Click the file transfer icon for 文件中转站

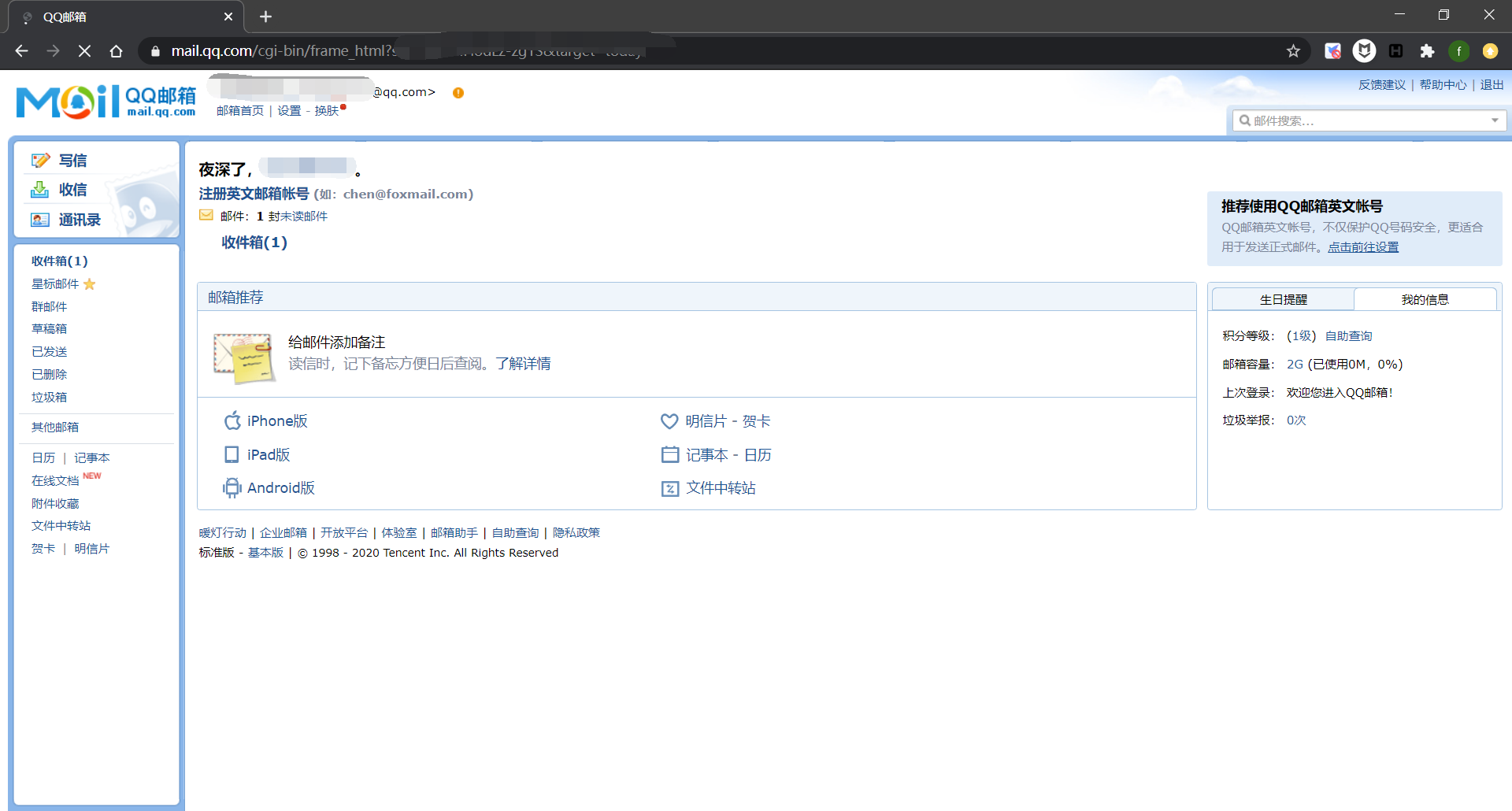670,489
